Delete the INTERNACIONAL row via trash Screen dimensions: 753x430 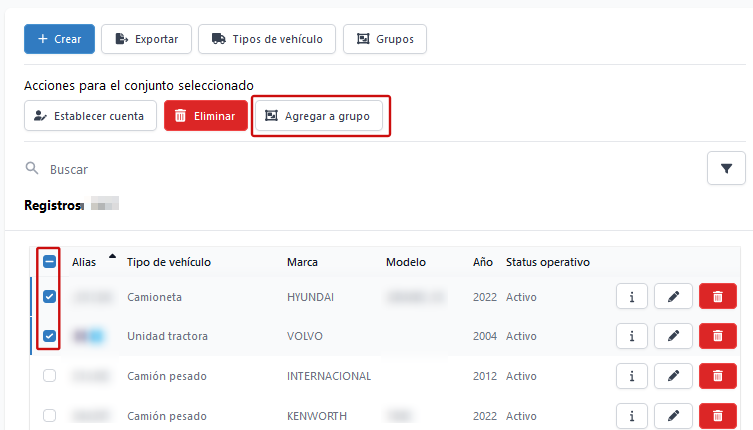coord(717,376)
